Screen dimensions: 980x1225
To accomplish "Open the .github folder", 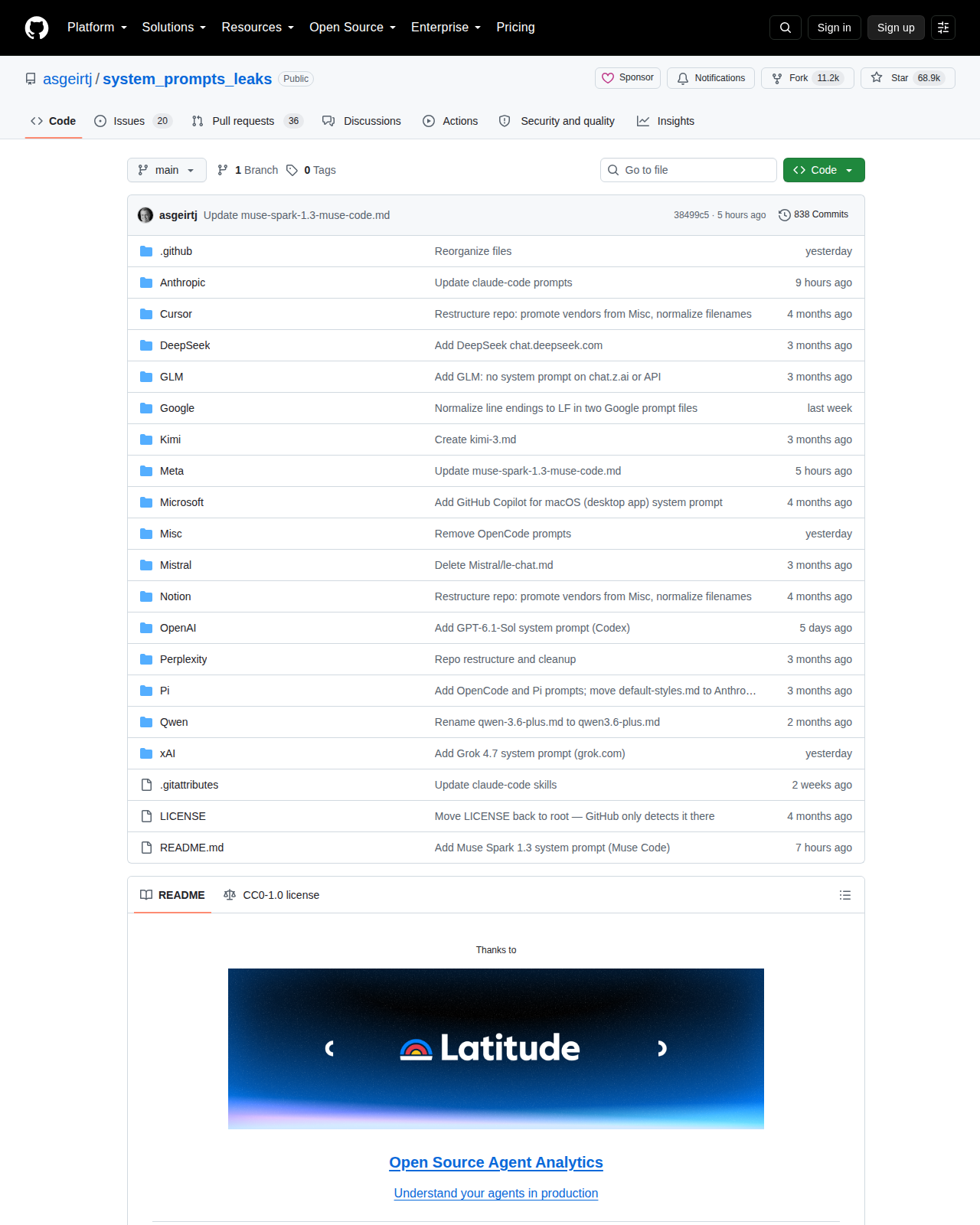I will (x=176, y=251).
